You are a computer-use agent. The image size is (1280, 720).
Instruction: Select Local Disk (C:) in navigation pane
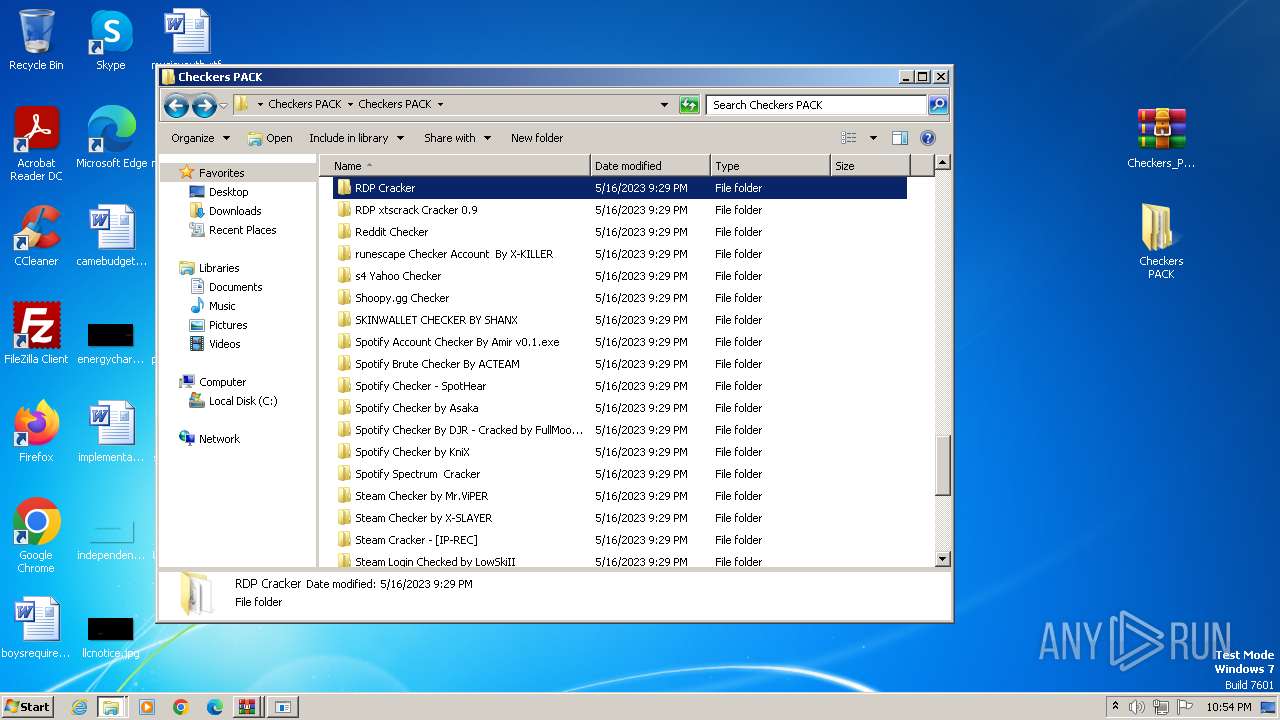(x=243, y=401)
